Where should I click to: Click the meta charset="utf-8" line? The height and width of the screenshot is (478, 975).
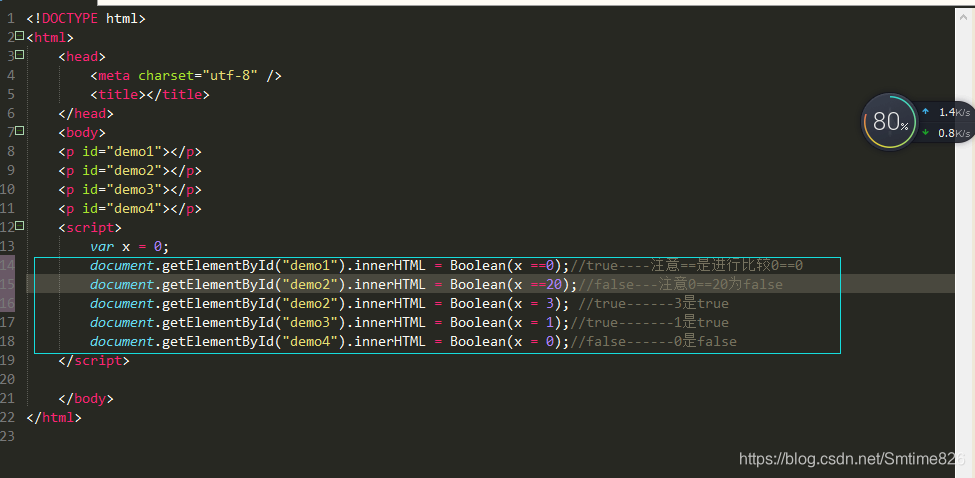coord(186,76)
